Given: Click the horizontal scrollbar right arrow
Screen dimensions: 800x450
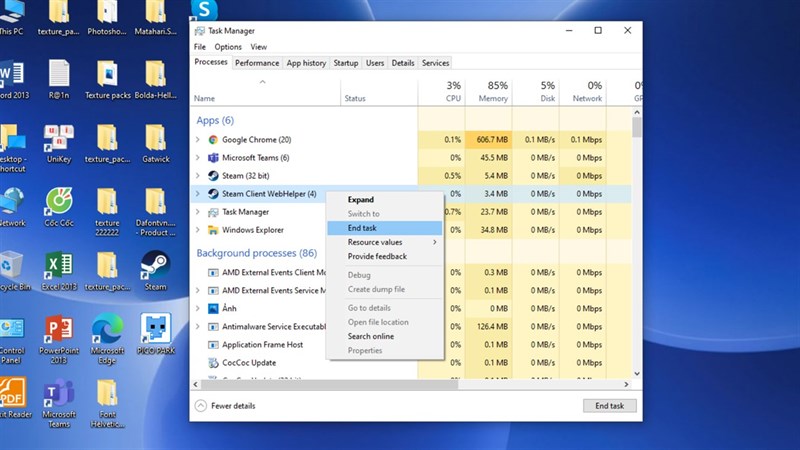Looking at the screenshot, I should coord(627,385).
